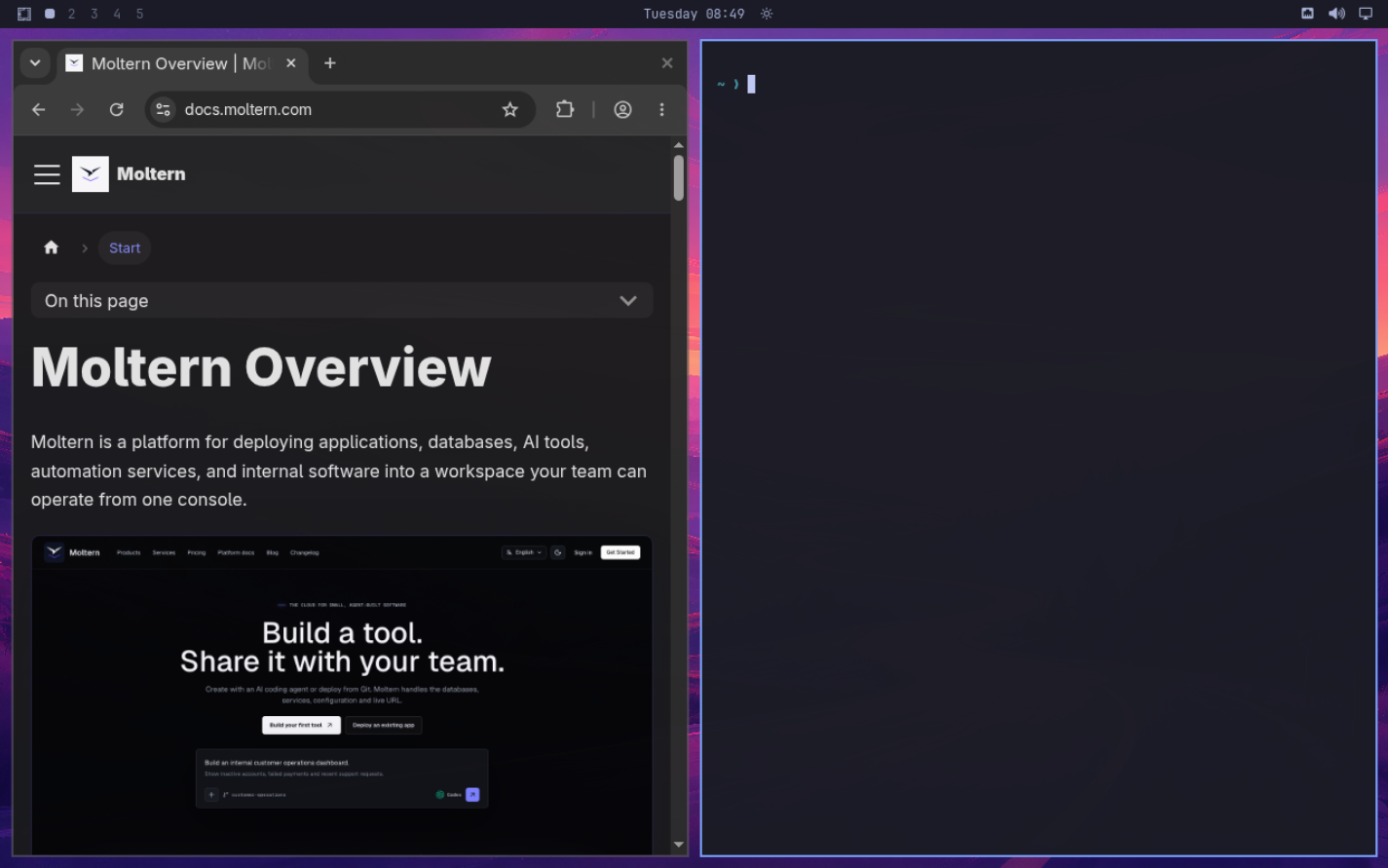1389x868 pixels.
Task: Click the browser forward arrow
Action: 78,110
